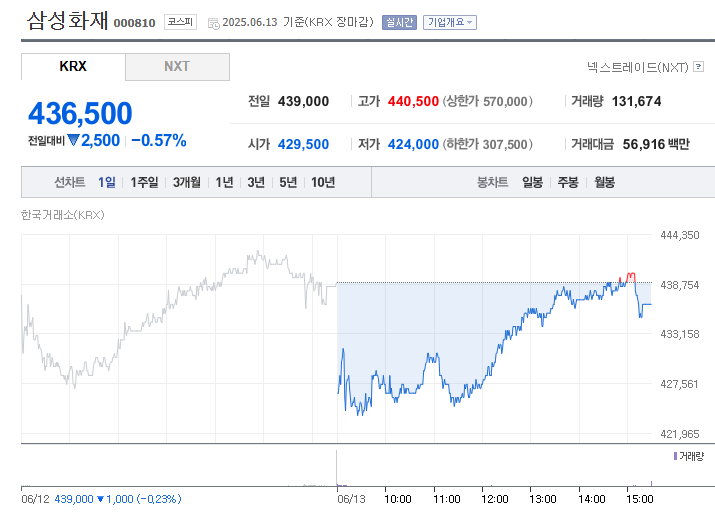Screen dimensions: 715x521
Task: Click the 시가 value 429,500
Action: pos(303,144)
